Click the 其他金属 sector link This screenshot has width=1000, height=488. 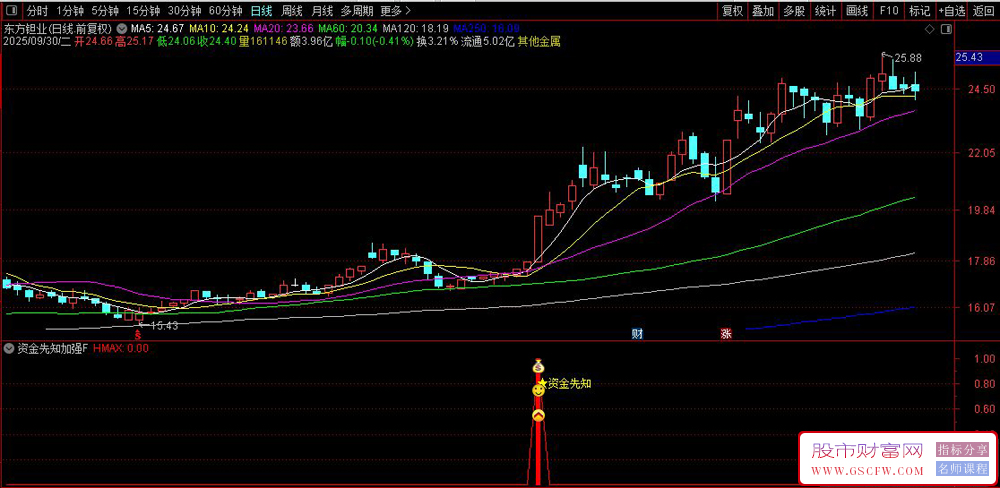[539, 41]
